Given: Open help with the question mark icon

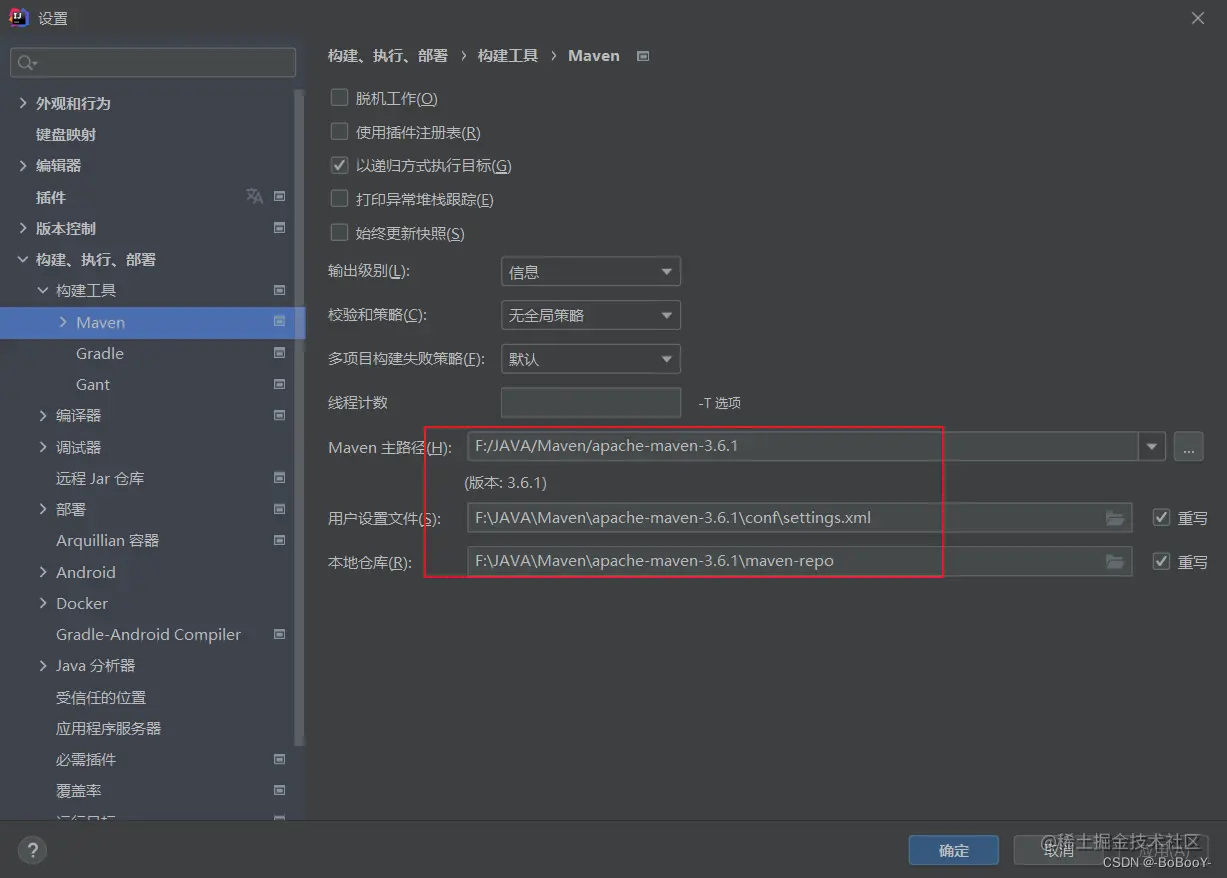Looking at the screenshot, I should [32, 850].
